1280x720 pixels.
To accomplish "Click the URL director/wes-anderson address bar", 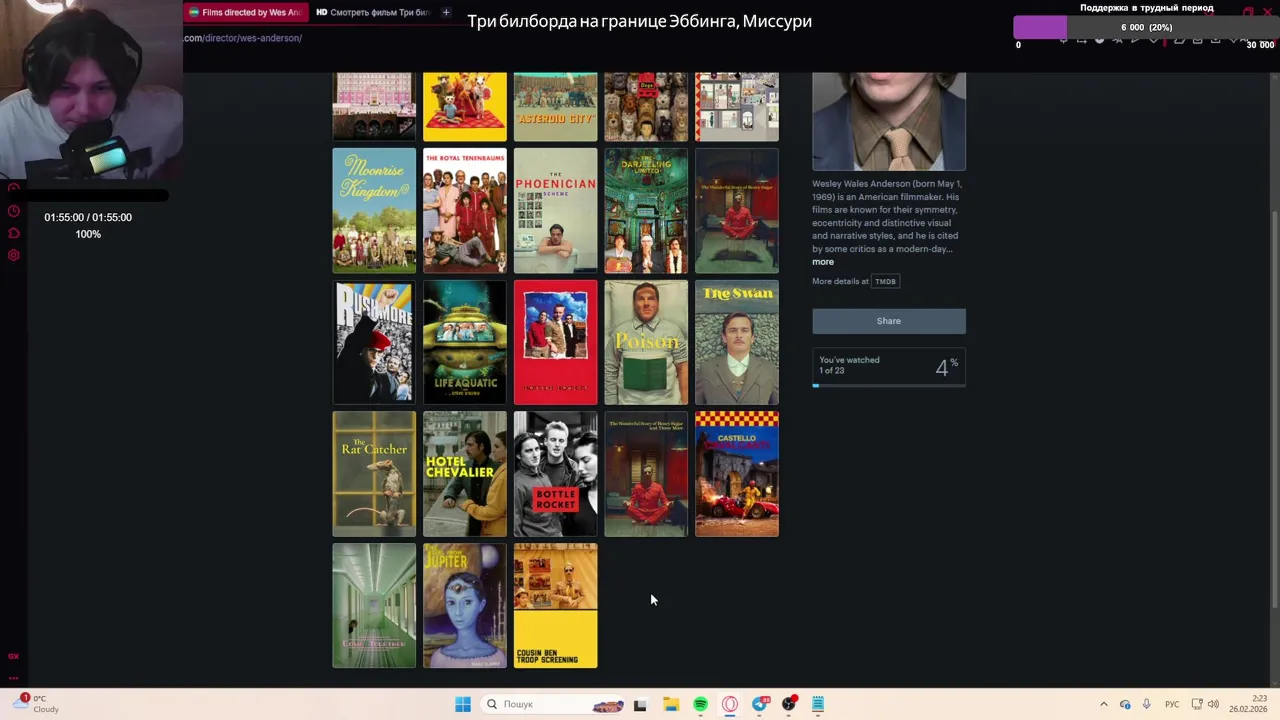I will coord(243,38).
